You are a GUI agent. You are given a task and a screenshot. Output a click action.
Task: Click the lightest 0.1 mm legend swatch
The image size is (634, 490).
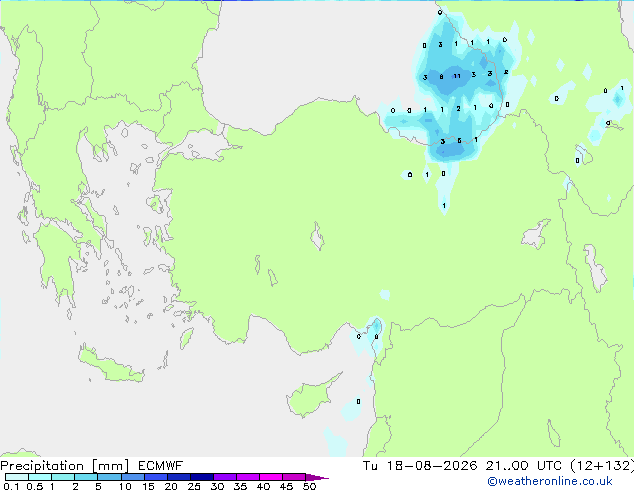[x=17, y=477]
